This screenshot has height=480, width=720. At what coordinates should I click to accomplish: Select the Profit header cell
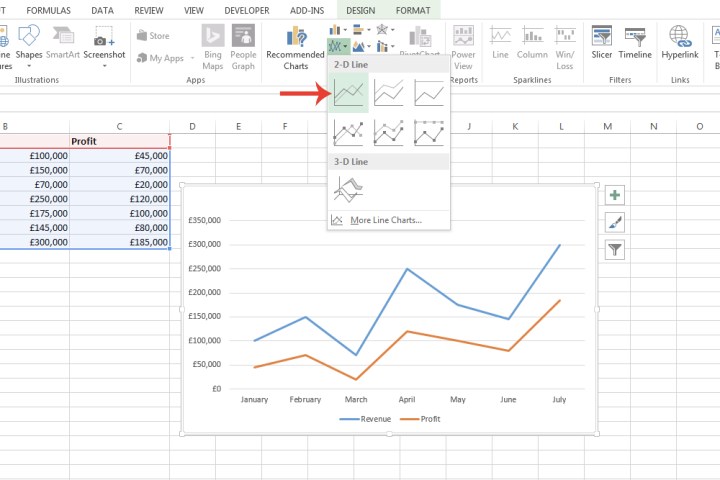tap(119, 141)
